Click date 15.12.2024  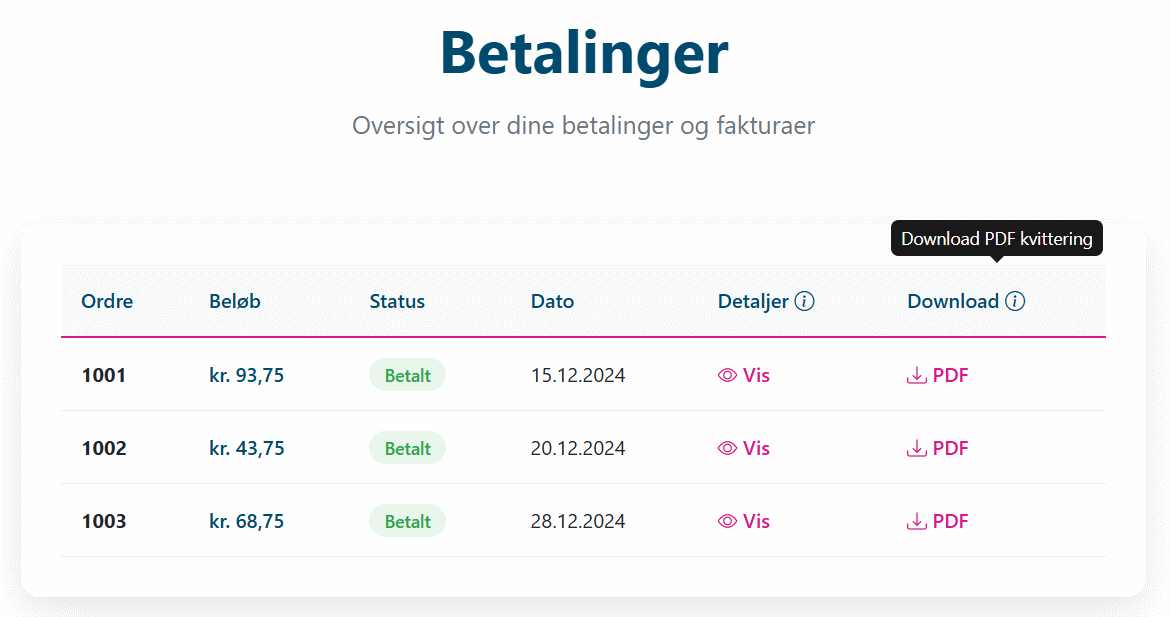click(x=578, y=375)
